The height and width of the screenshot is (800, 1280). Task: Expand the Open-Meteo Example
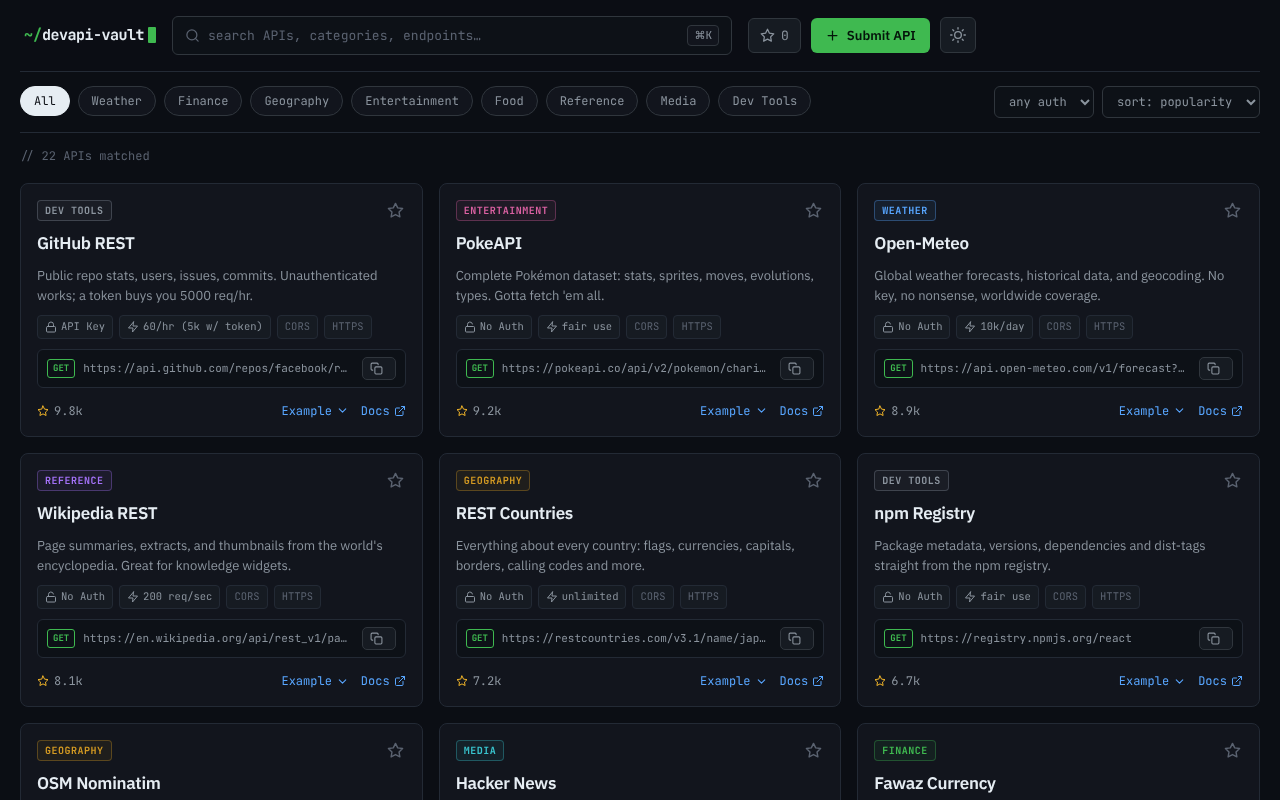[x=1151, y=411]
